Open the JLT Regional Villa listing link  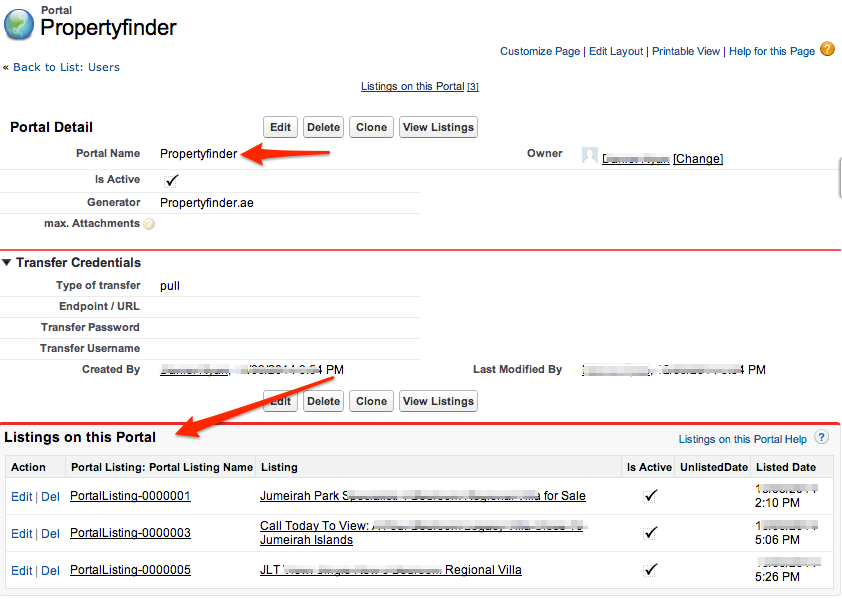pos(390,570)
